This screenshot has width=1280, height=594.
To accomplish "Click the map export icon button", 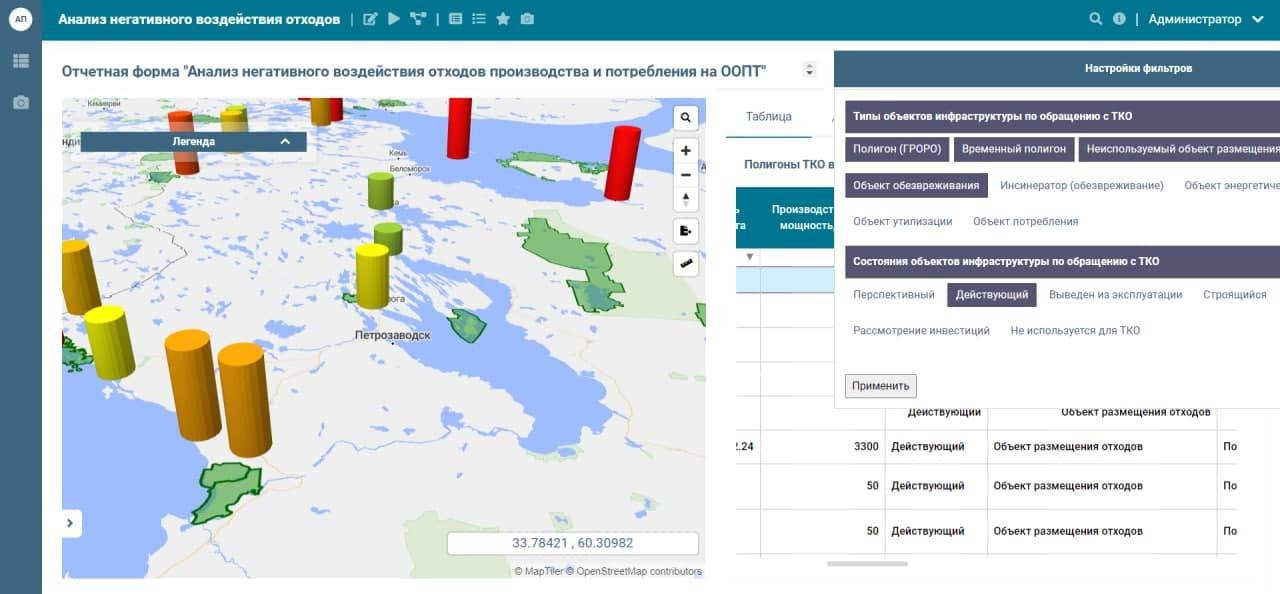I will [x=686, y=231].
